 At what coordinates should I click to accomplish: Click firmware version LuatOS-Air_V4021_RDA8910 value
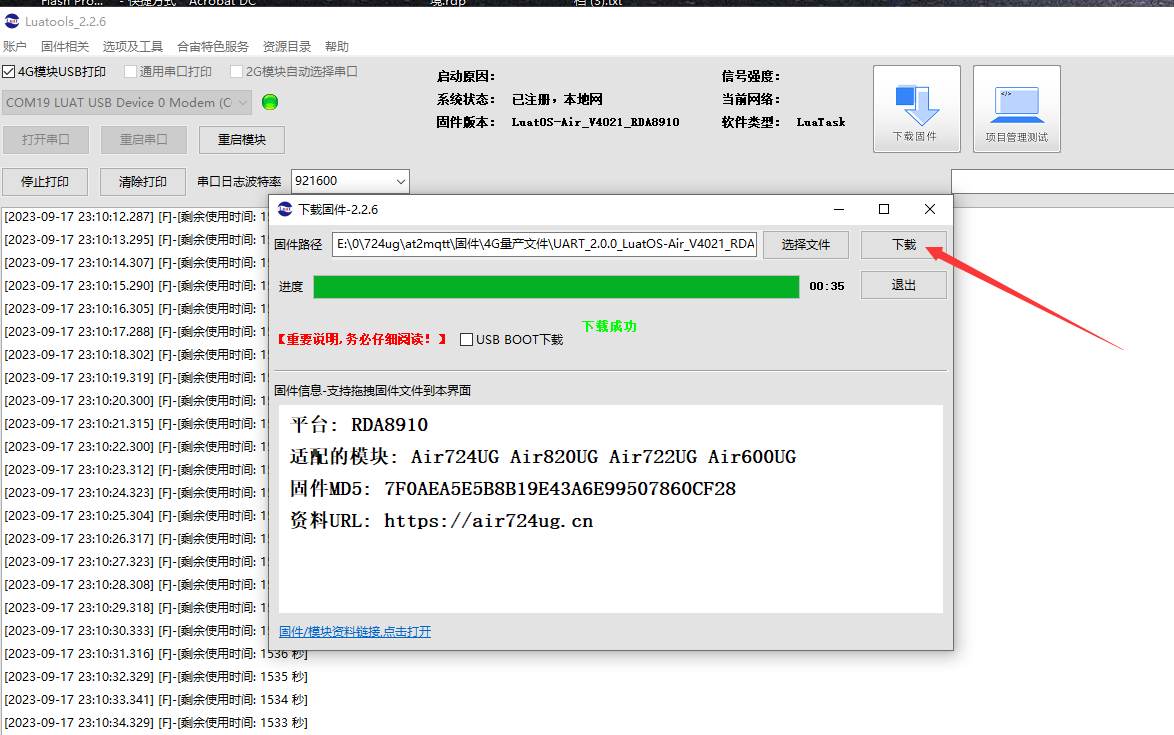click(595, 122)
